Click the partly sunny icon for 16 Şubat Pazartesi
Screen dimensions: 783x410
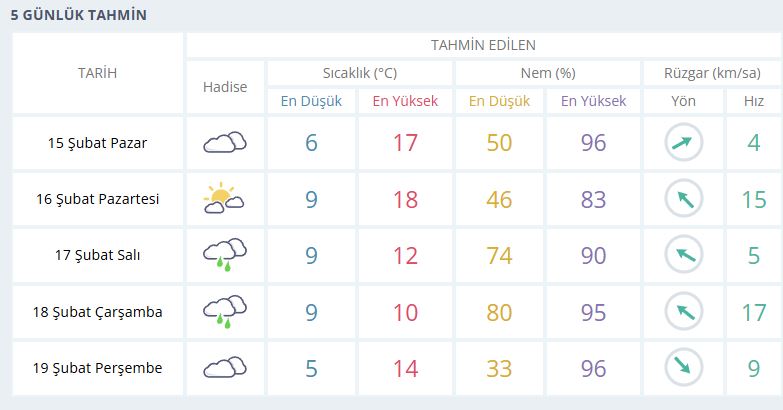coord(225,199)
